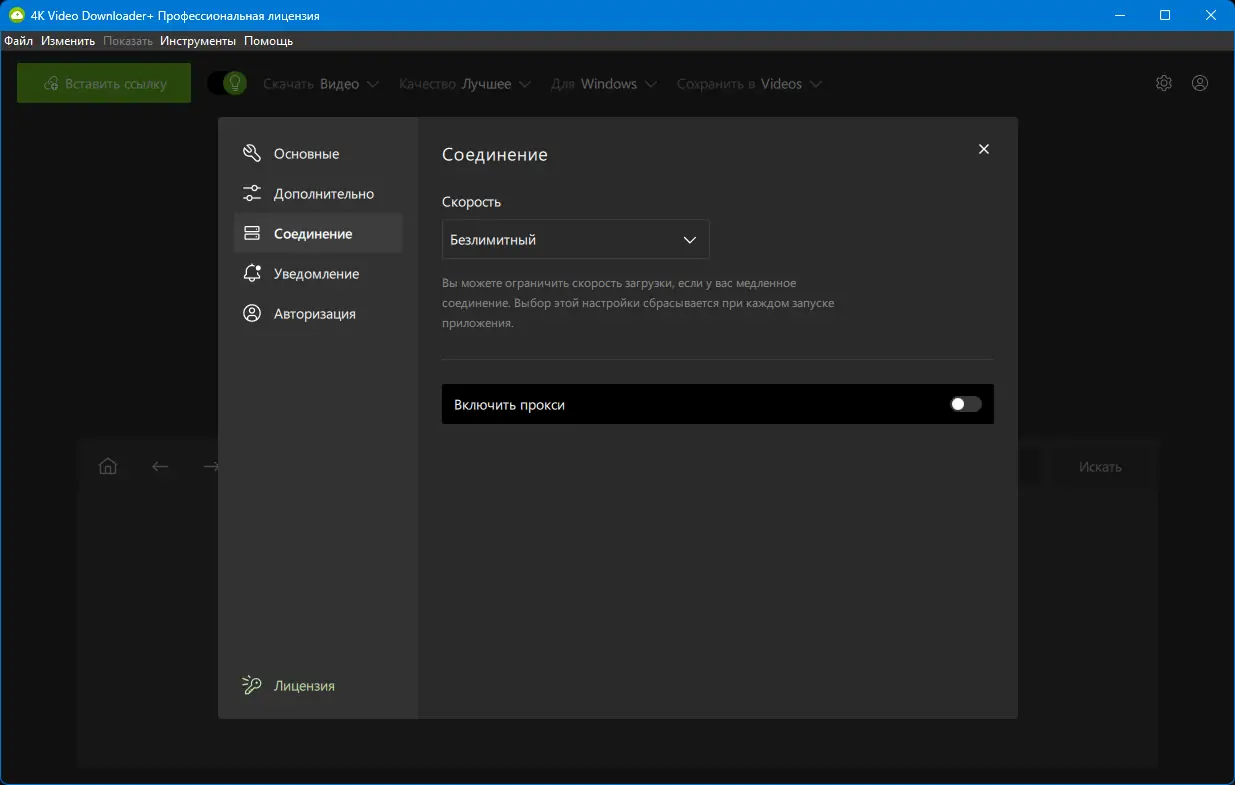1235x785 pixels.
Task: Click the server icon beside Соединение
Action: (x=252, y=234)
